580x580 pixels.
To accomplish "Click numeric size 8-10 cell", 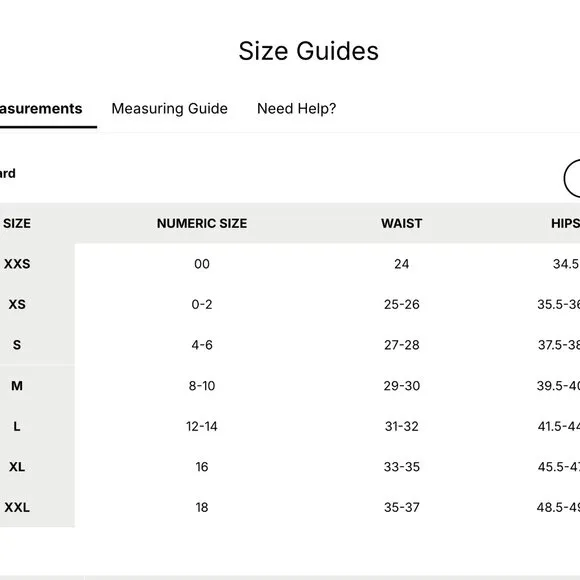I will 202,386.
